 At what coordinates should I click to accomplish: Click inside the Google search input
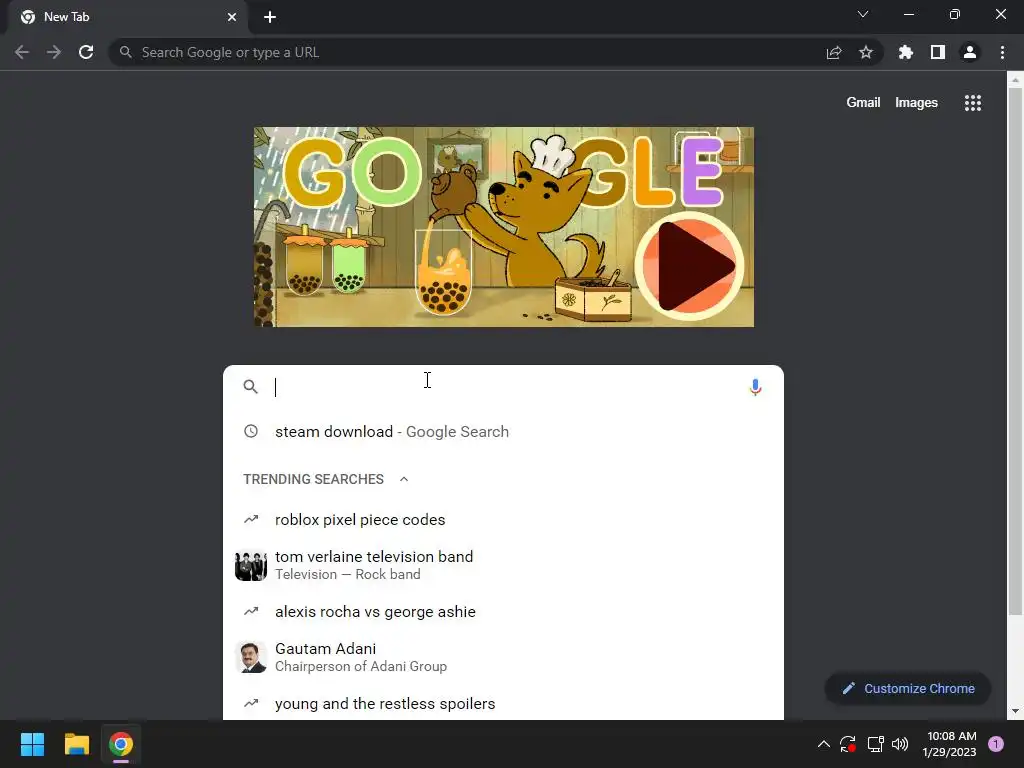click(x=506, y=387)
